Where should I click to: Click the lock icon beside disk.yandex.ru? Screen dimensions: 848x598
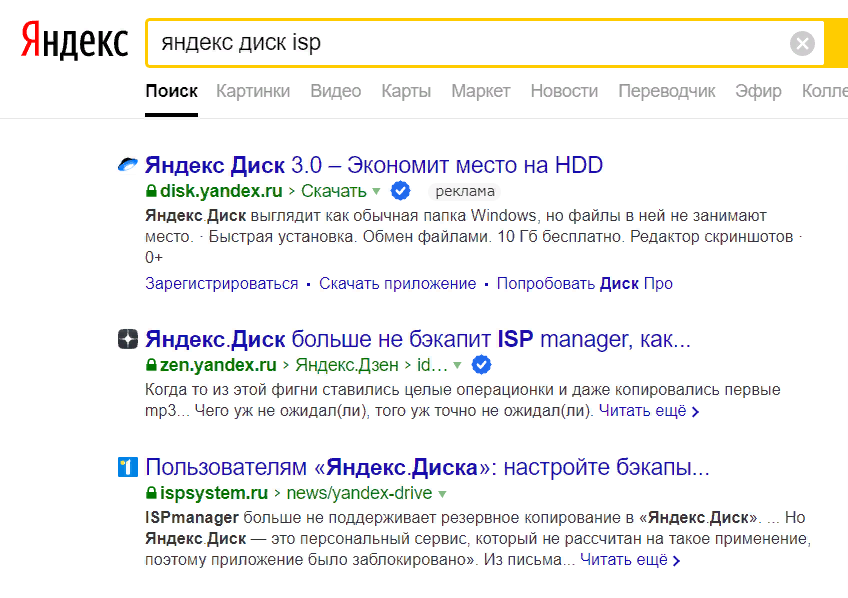tap(151, 191)
